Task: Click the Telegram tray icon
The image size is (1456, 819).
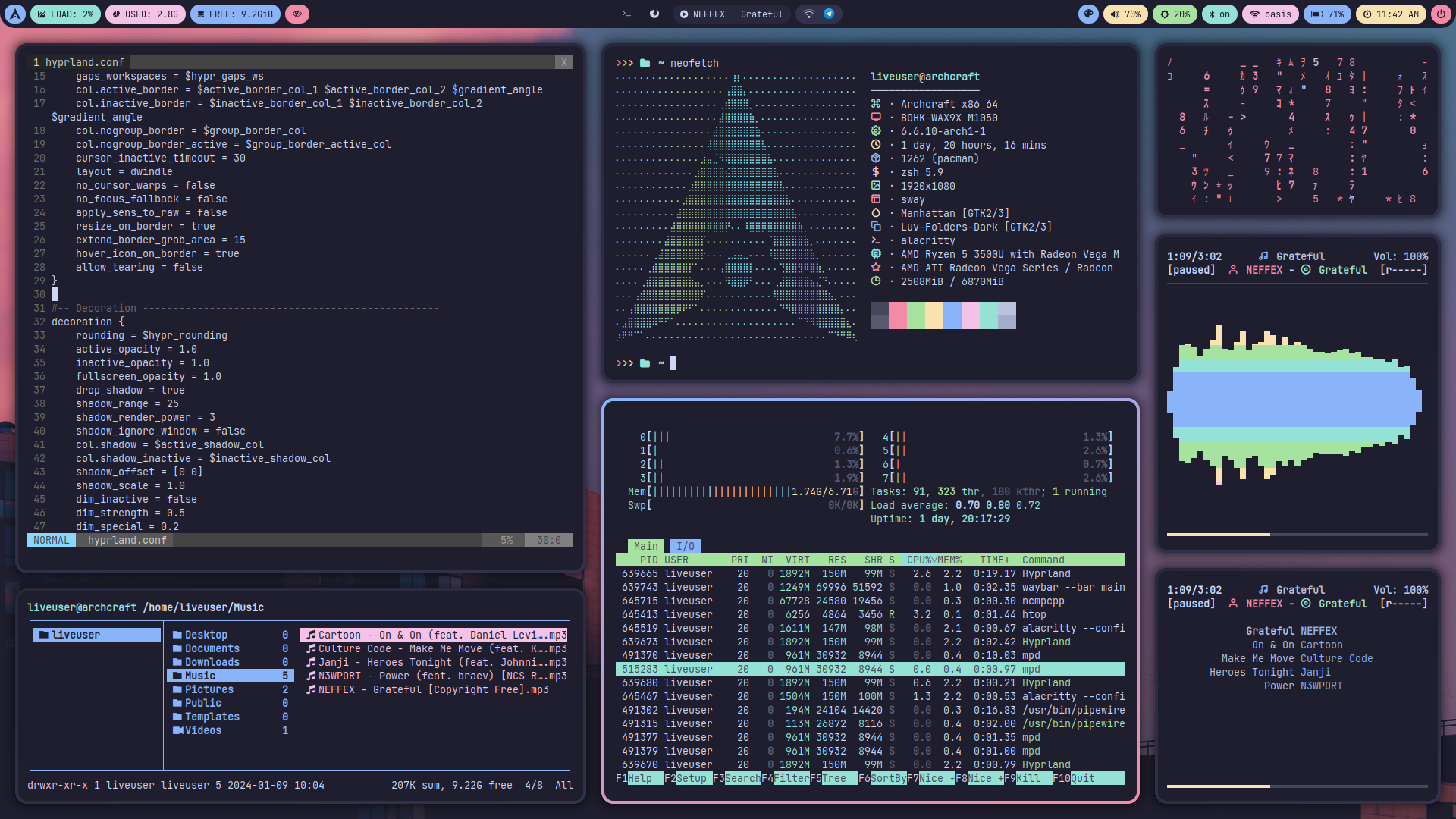Action: click(x=829, y=14)
